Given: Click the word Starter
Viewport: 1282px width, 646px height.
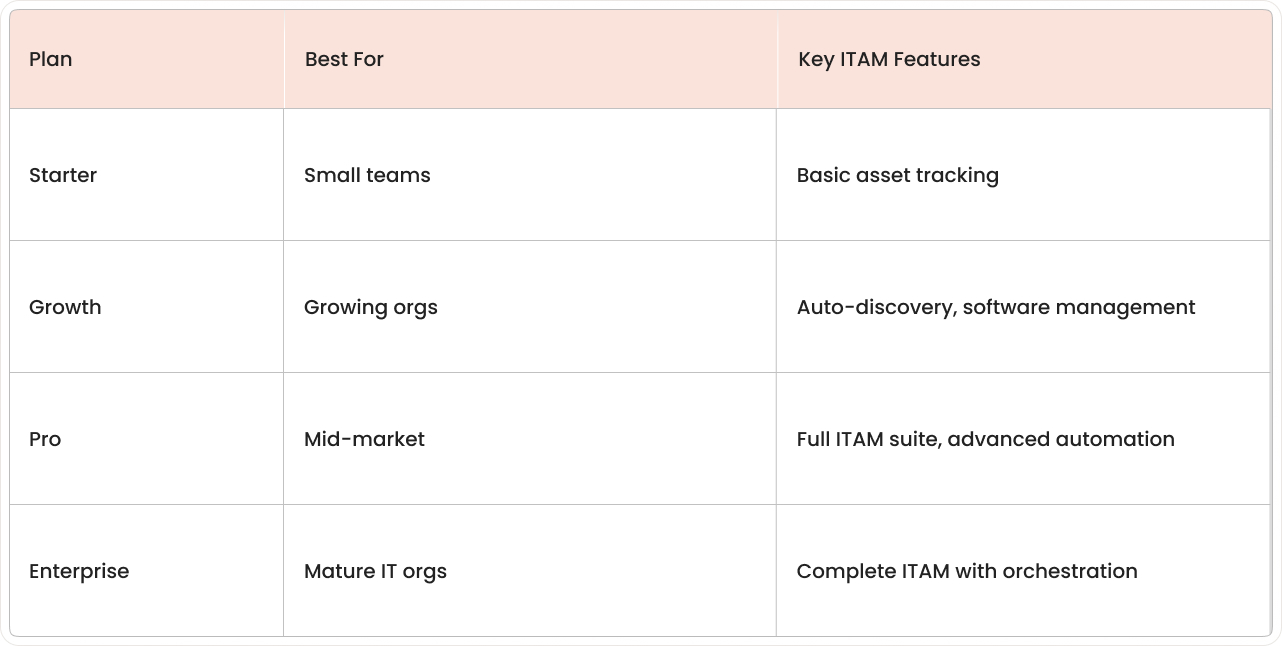Looking at the screenshot, I should click(x=63, y=175).
